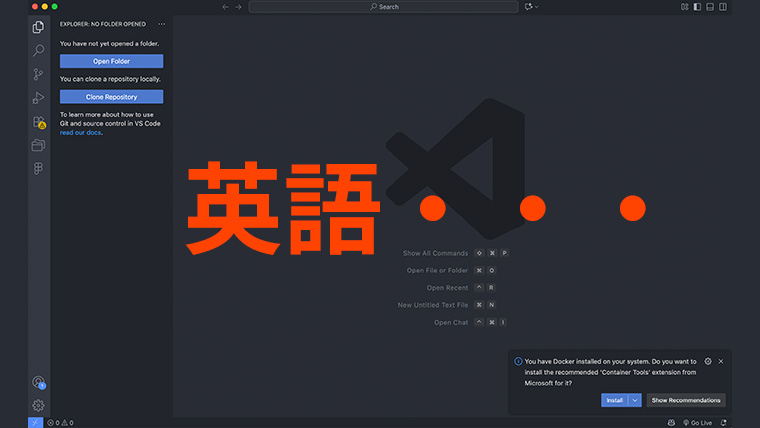Image resolution: width=760 pixels, height=428 pixels.
Task: Open the Search view in activity bar
Action: [38, 50]
